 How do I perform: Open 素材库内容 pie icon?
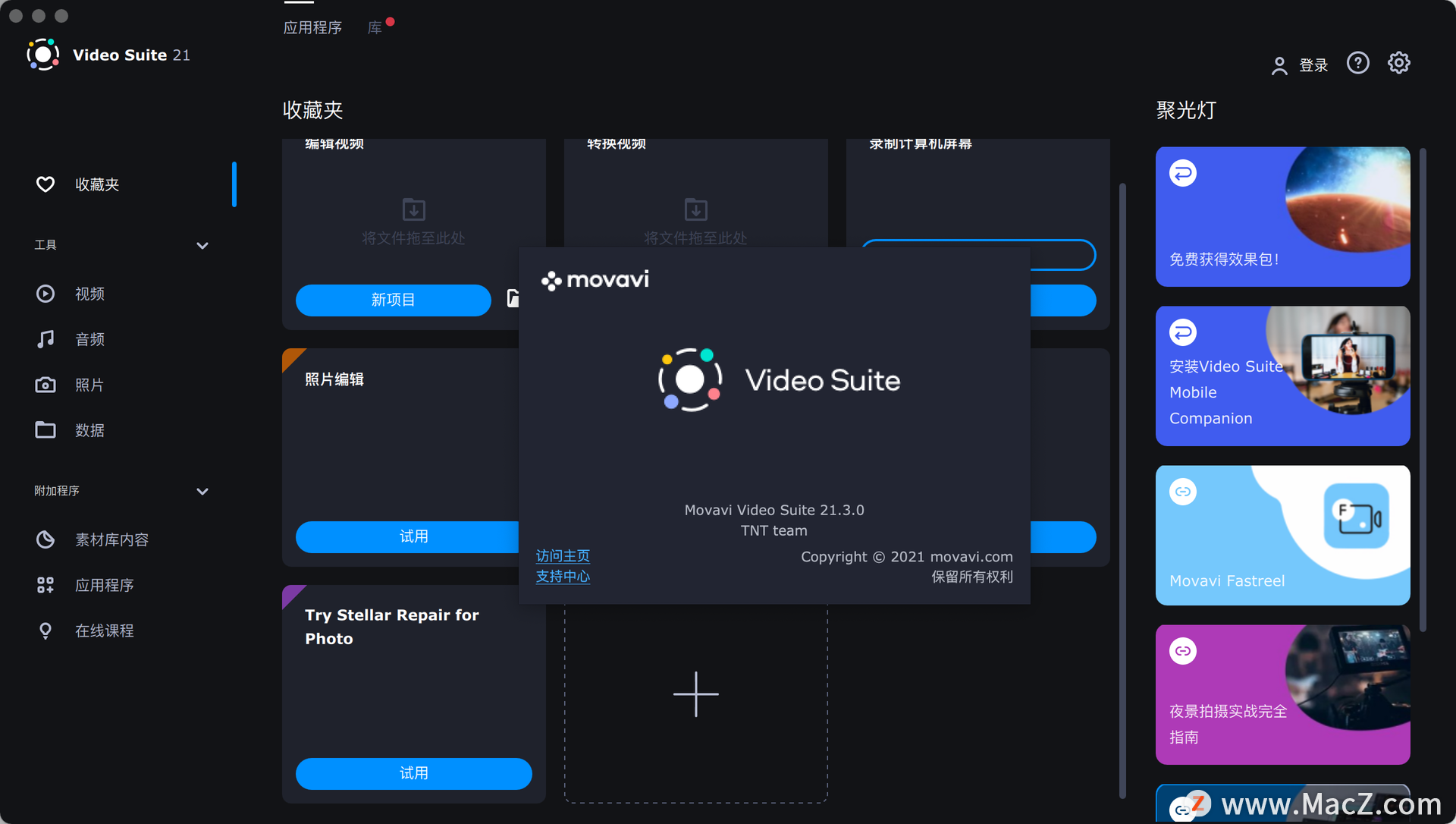[x=45, y=539]
